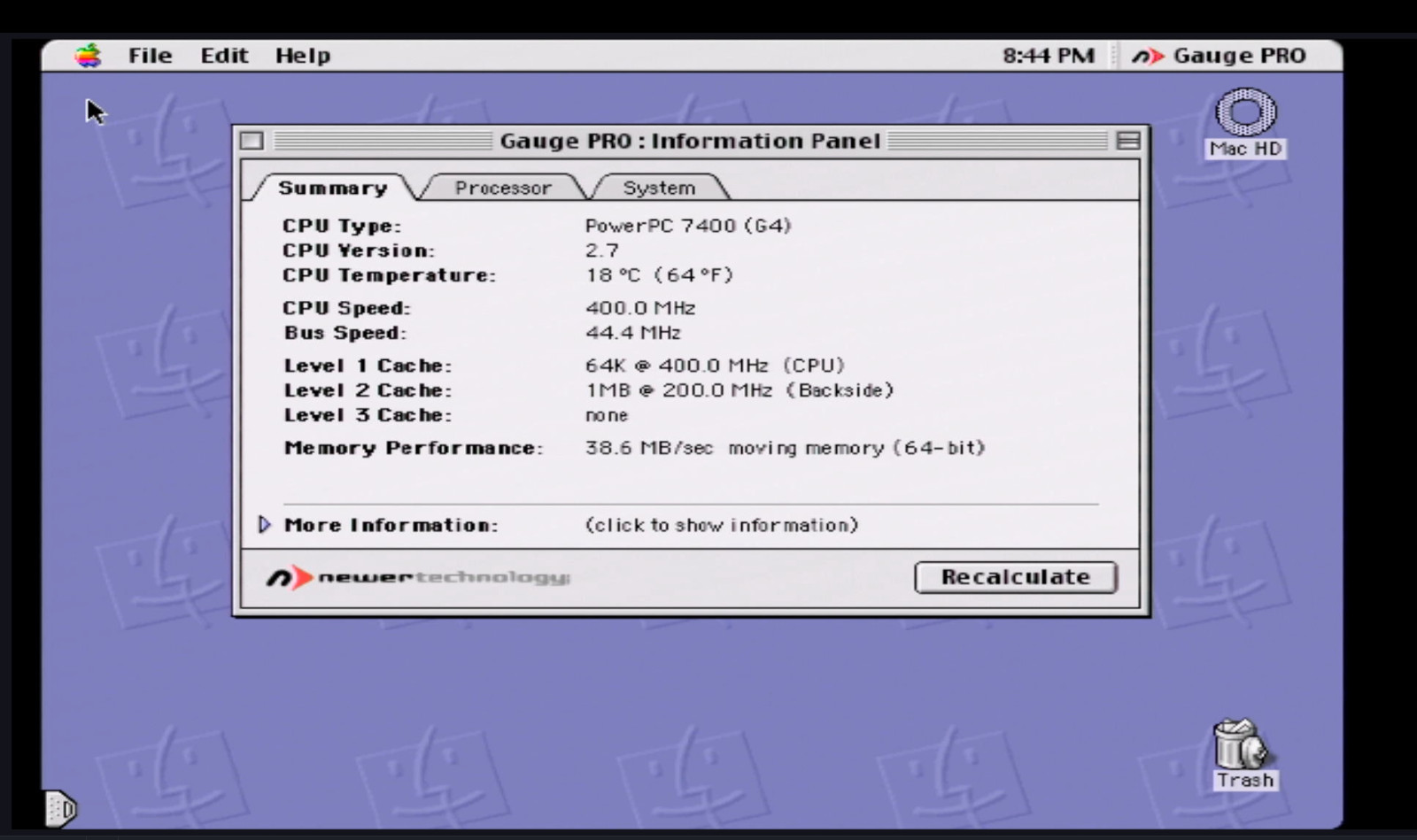1417x840 pixels.
Task: Open the Gauge PRO application menu
Action: click(x=1220, y=56)
